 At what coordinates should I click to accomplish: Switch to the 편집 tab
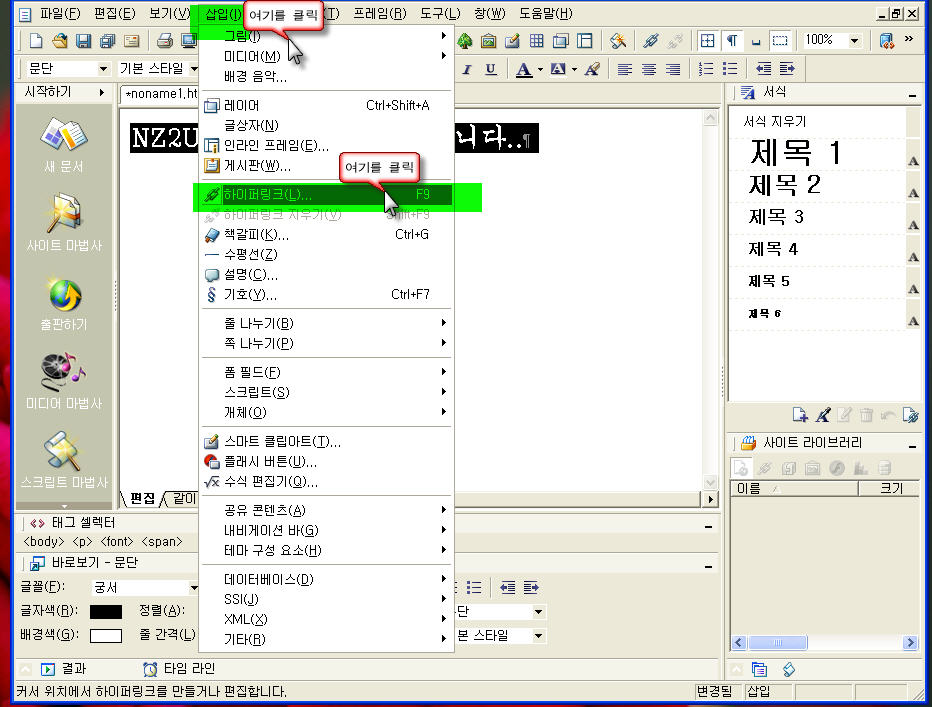(143, 498)
